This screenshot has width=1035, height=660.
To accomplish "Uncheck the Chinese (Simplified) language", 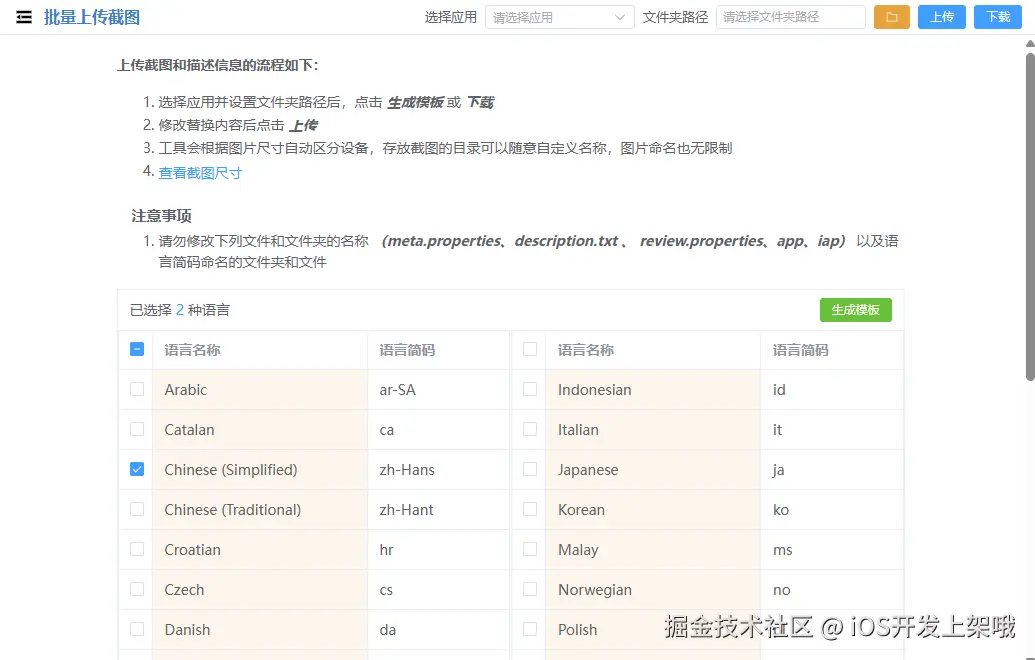I will (x=136, y=469).
